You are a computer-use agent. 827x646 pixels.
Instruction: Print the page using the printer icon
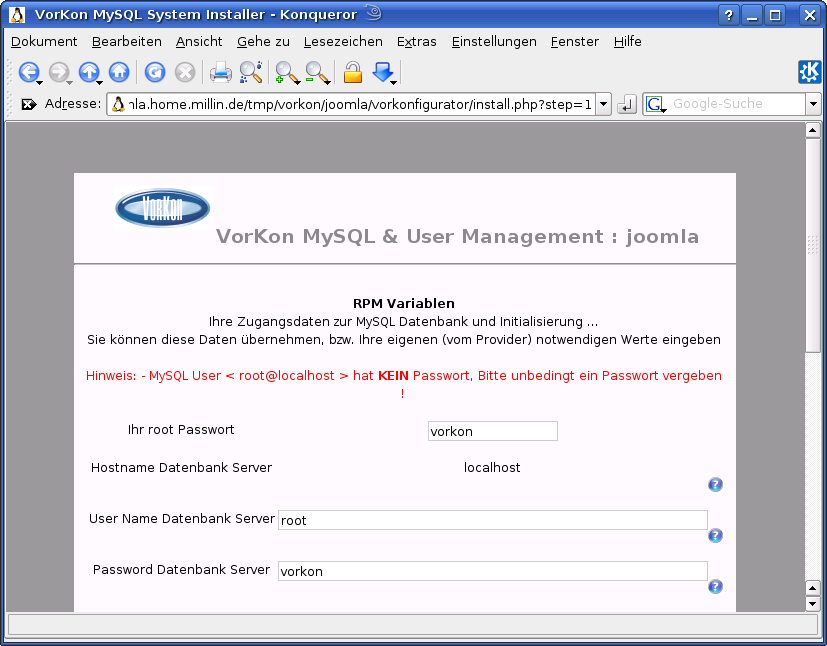[x=220, y=72]
